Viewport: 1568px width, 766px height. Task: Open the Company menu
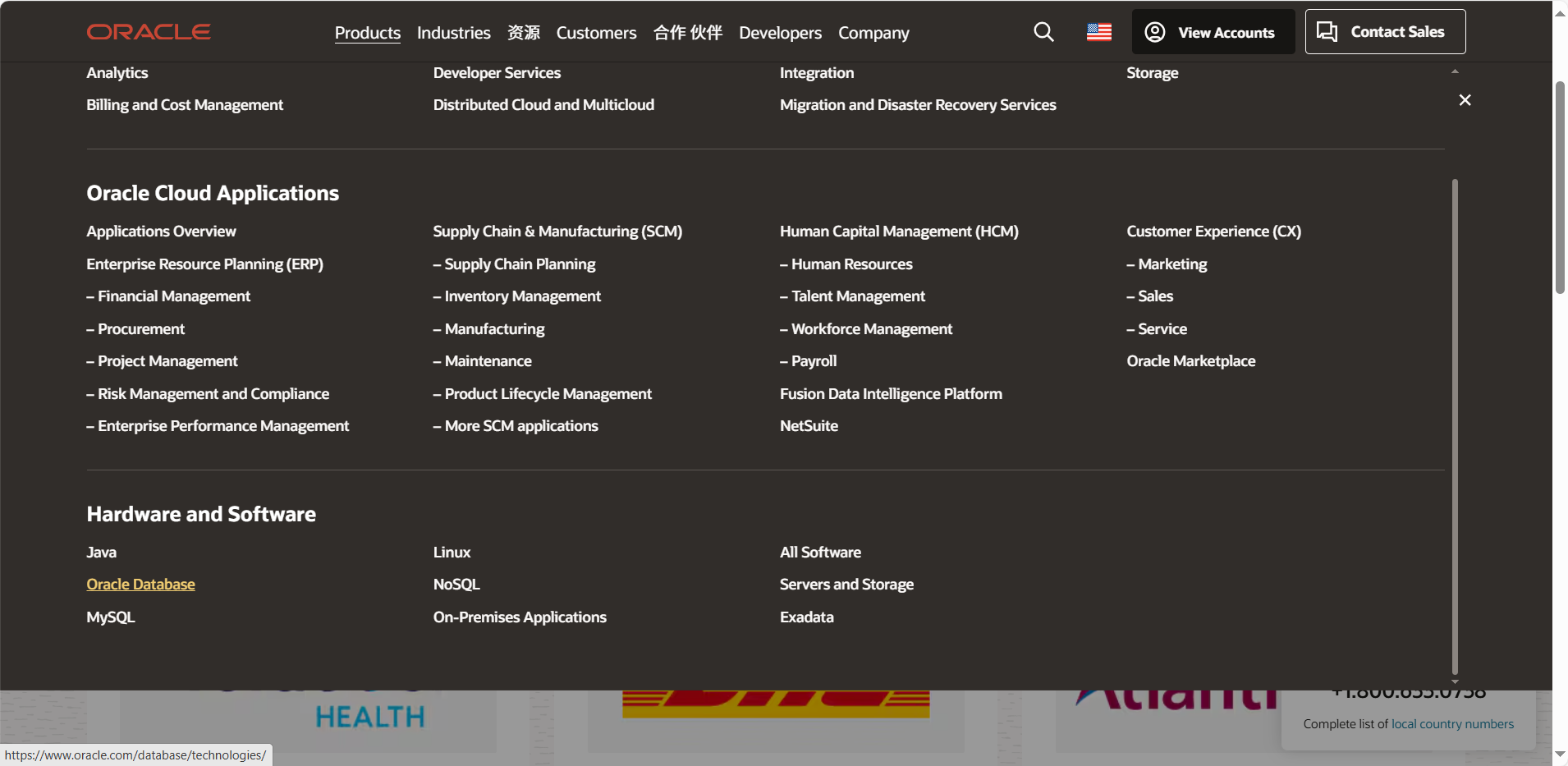pyautogui.click(x=873, y=33)
